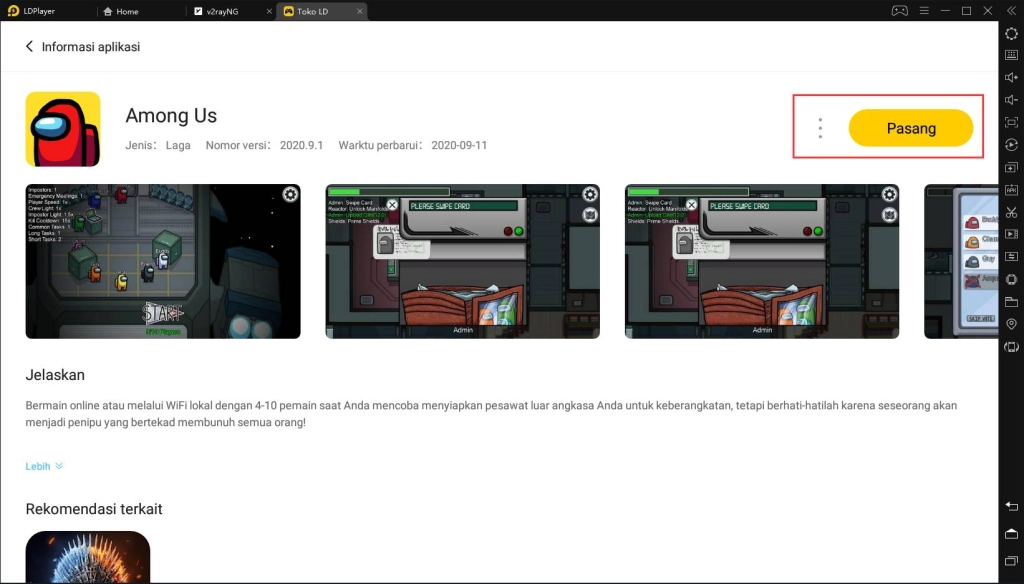Viewport: 1024px width, 584px height.
Task: Open gamepad settings in title bar
Action: [x=899, y=11]
